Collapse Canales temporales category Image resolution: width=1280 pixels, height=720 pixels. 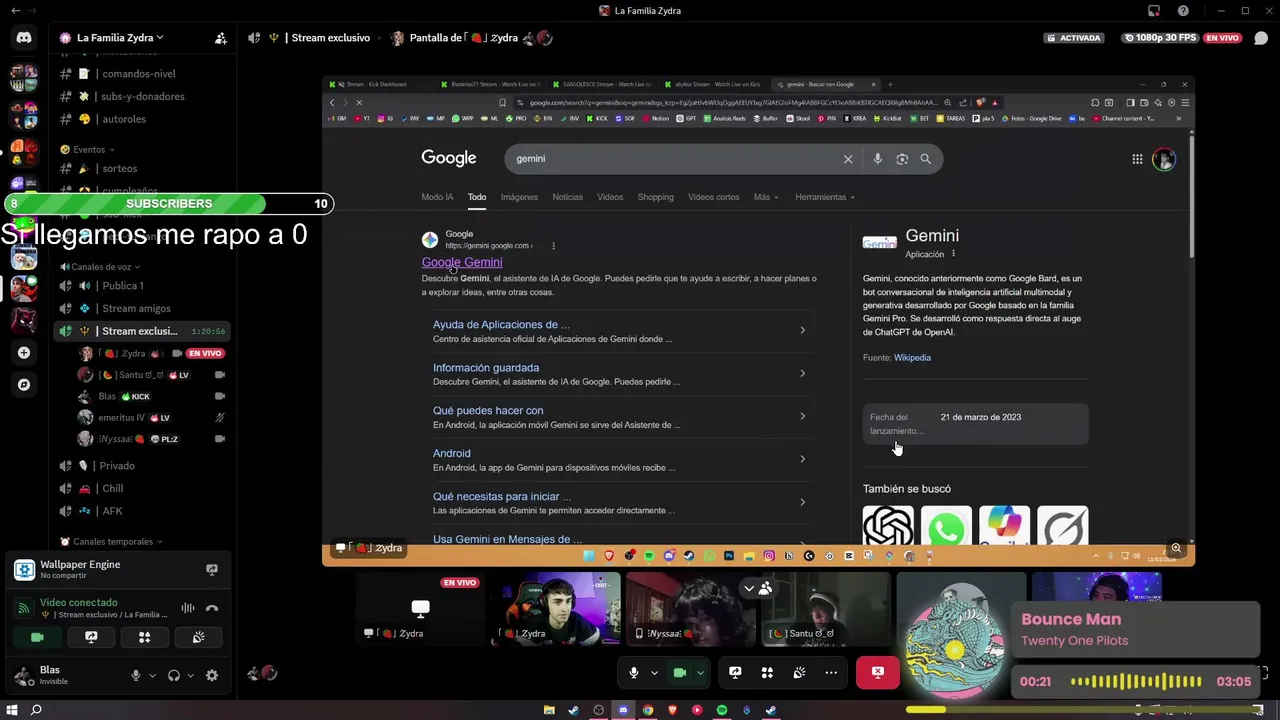coord(112,542)
